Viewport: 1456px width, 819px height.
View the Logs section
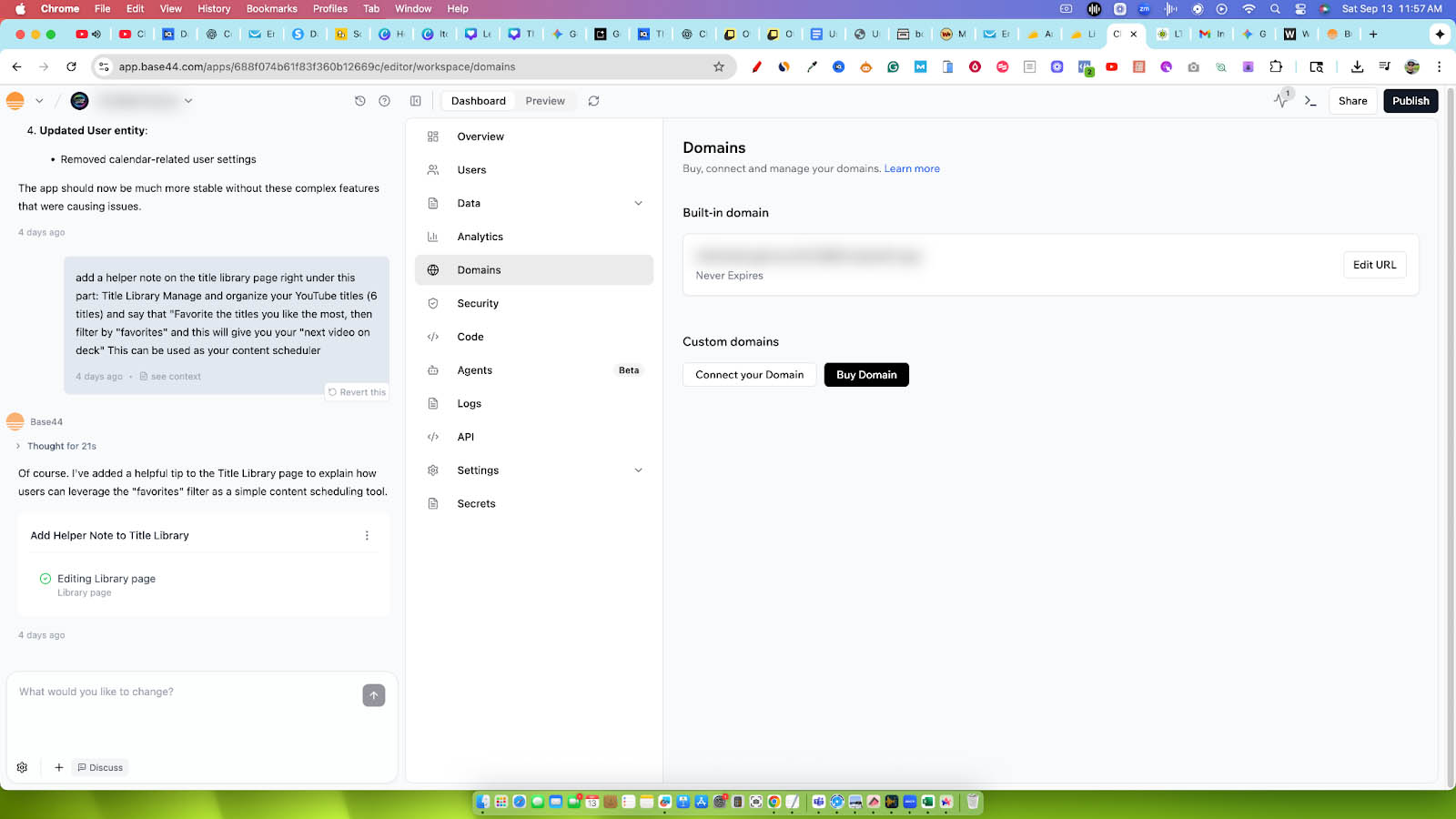(x=469, y=403)
